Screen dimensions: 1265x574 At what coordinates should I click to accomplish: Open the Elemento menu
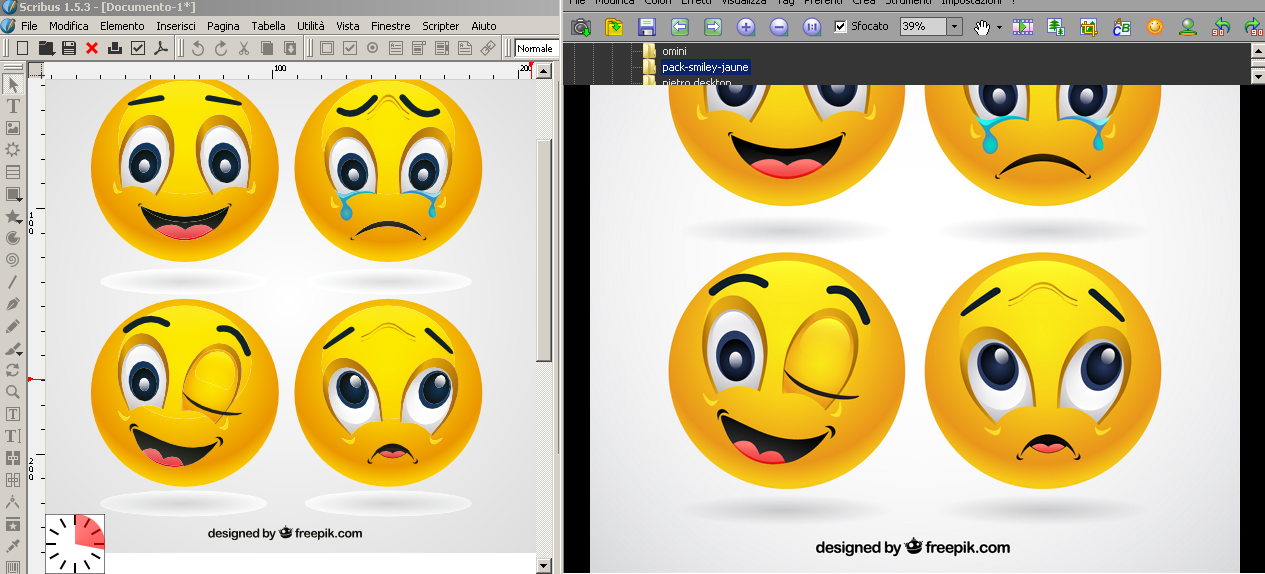(x=122, y=26)
